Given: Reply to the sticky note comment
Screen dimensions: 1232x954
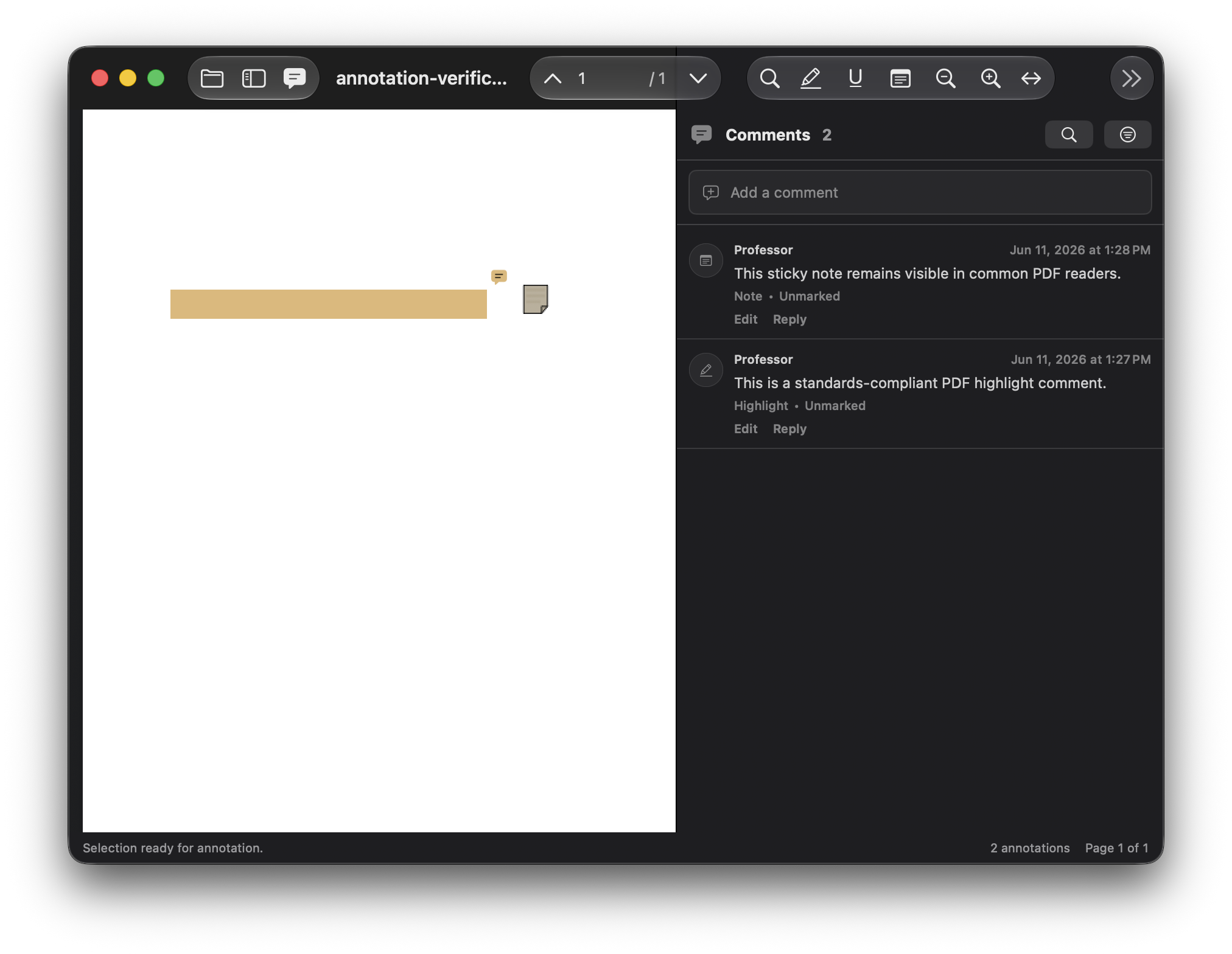Looking at the screenshot, I should (x=789, y=319).
